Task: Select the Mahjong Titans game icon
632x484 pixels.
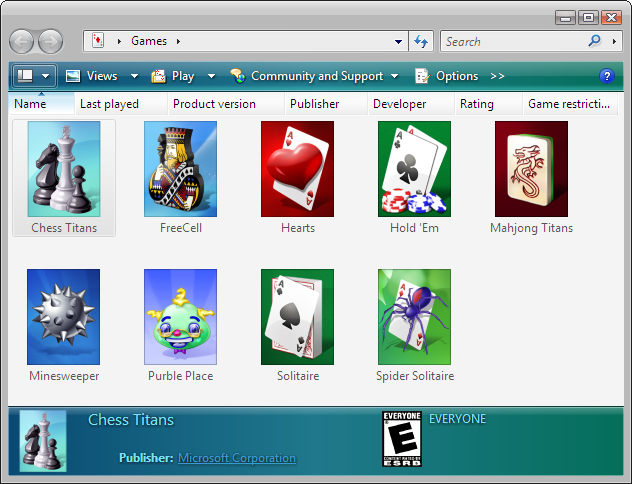Action: (531, 170)
